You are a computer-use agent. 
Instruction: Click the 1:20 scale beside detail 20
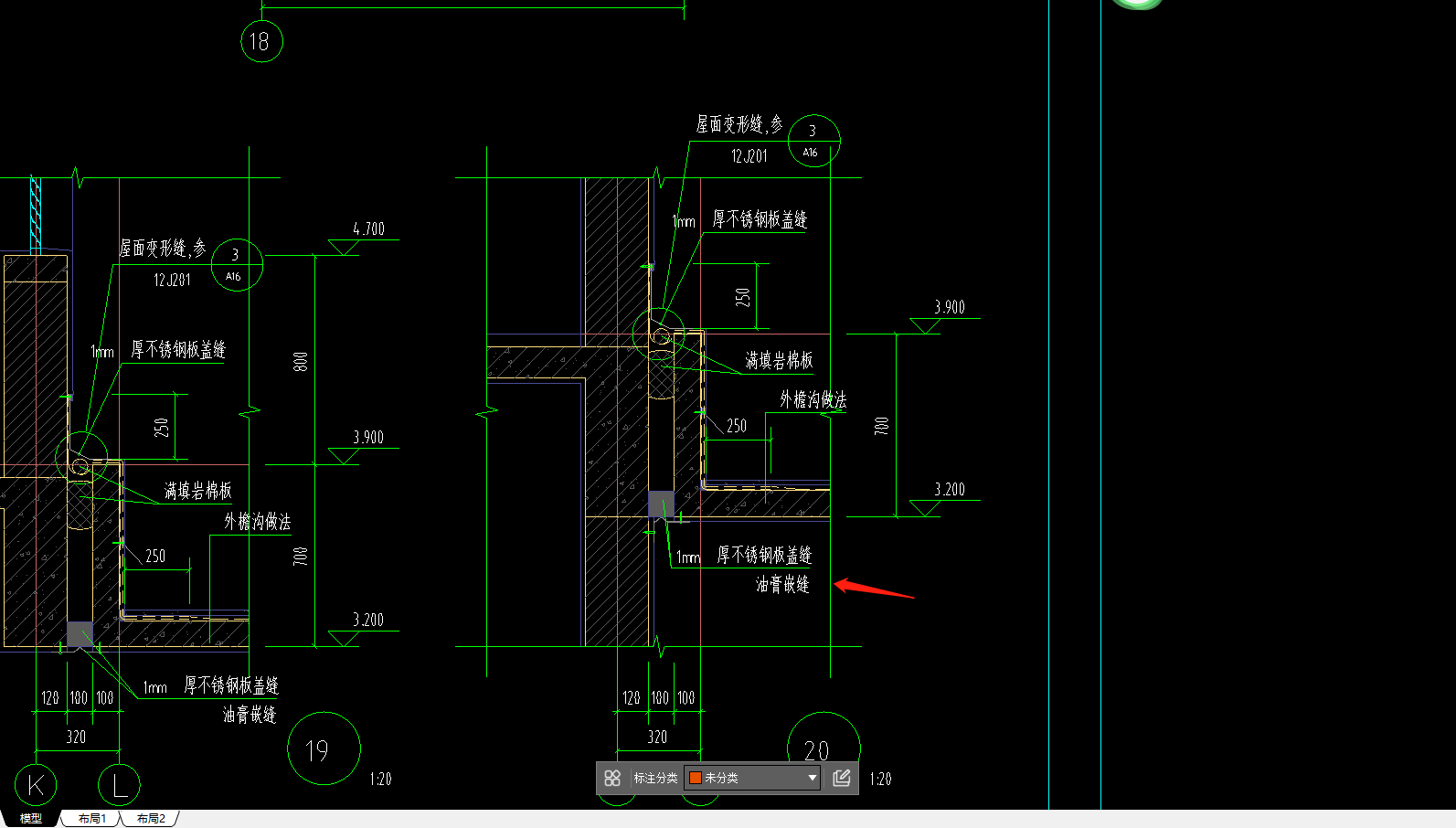(x=880, y=780)
